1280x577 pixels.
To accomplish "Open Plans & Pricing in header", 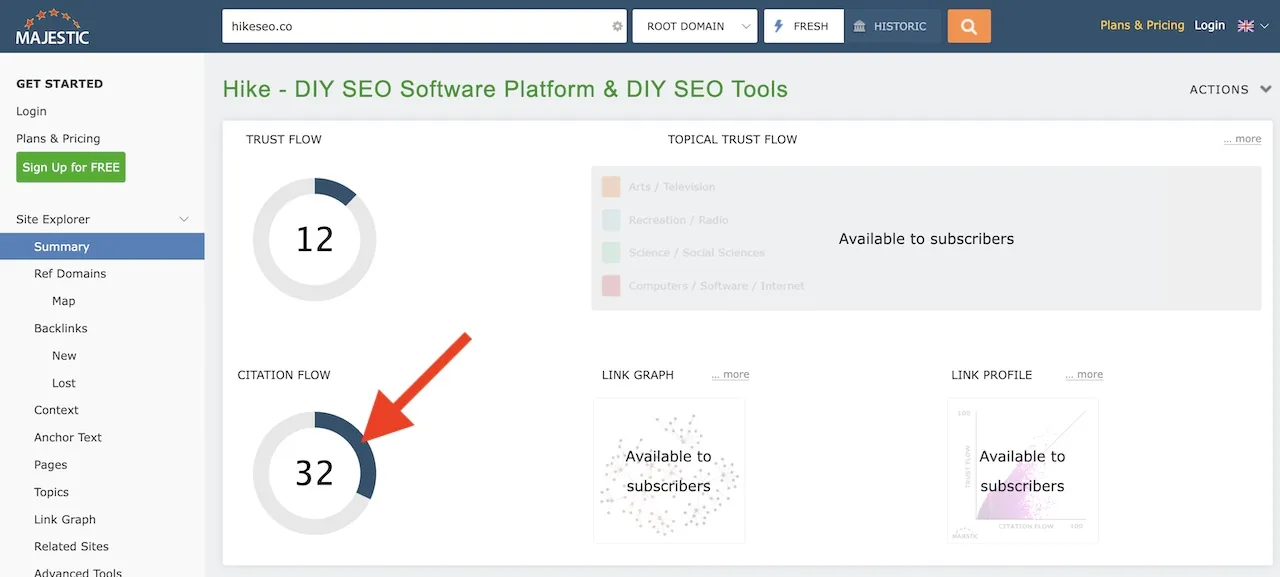I will 1142,25.
